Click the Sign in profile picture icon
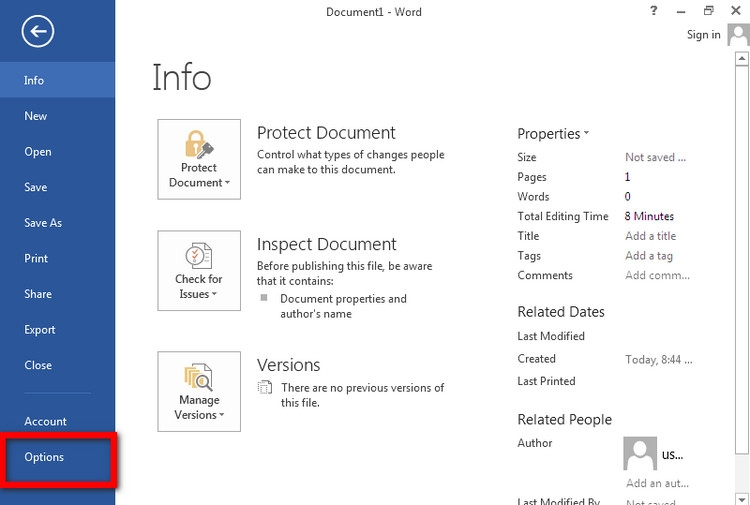The width and height of the screenshot is (750, 505). (x=739, y=35)
